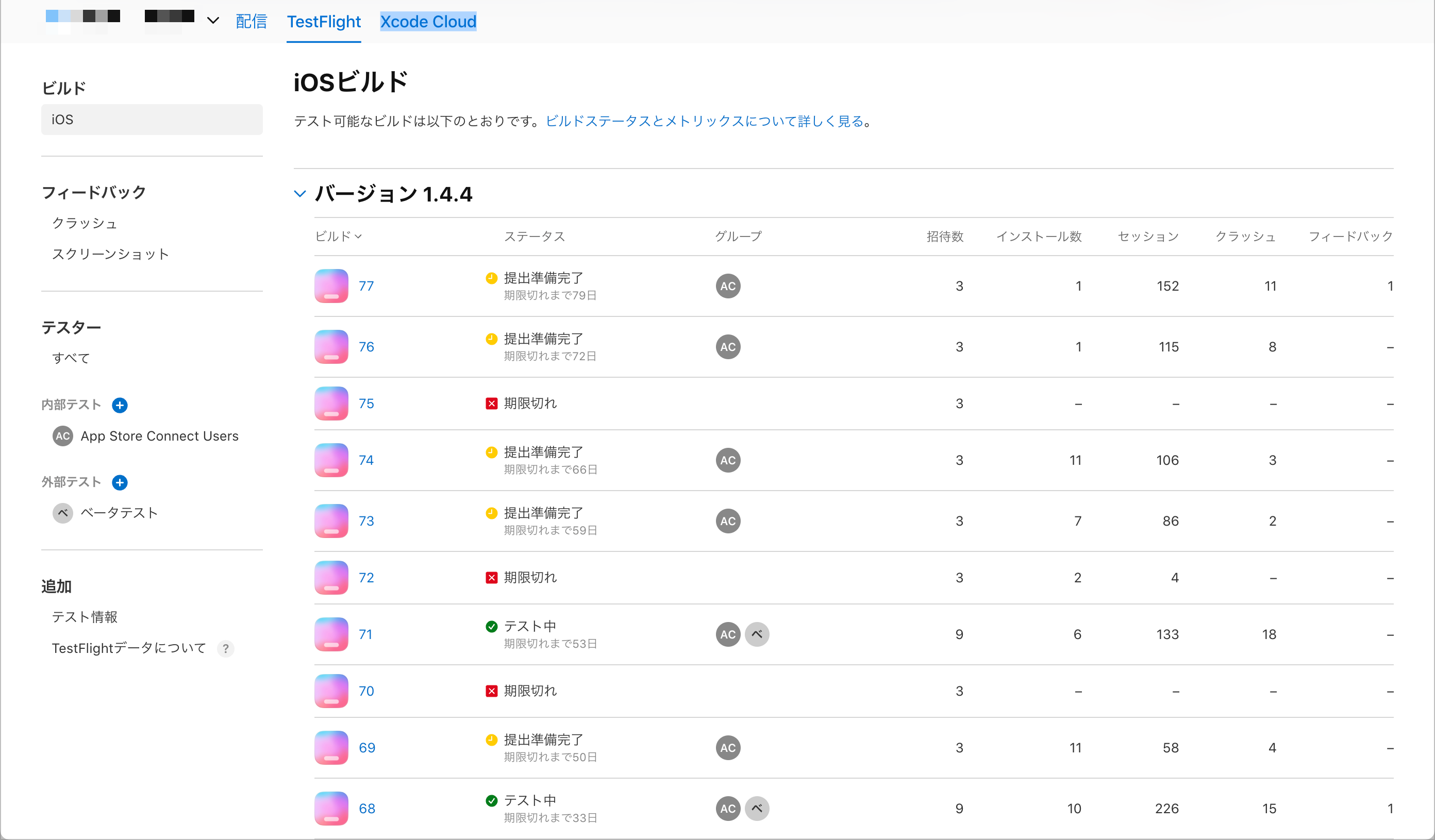Select テスト情報 in the sidebar
This screenshot has width=1435, height=840.
point(85,616)
